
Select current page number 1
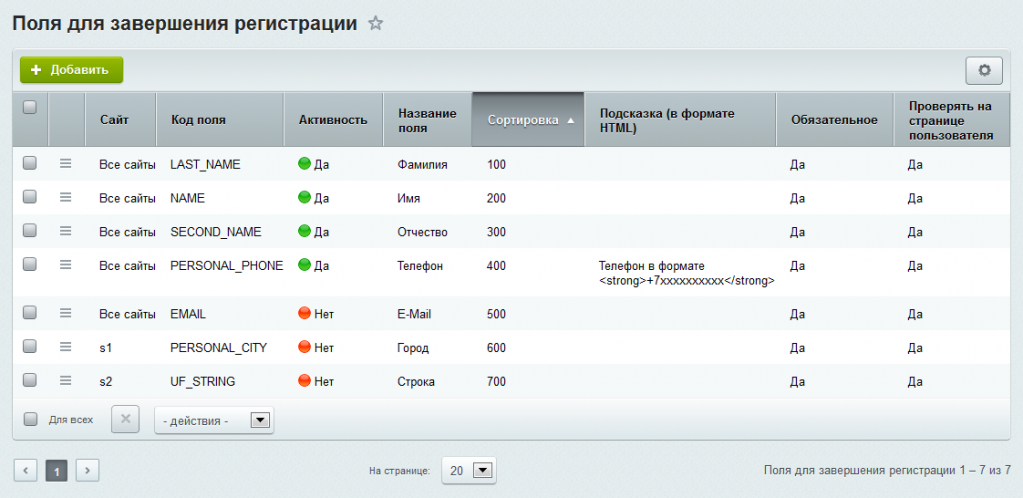pos(57,470)
